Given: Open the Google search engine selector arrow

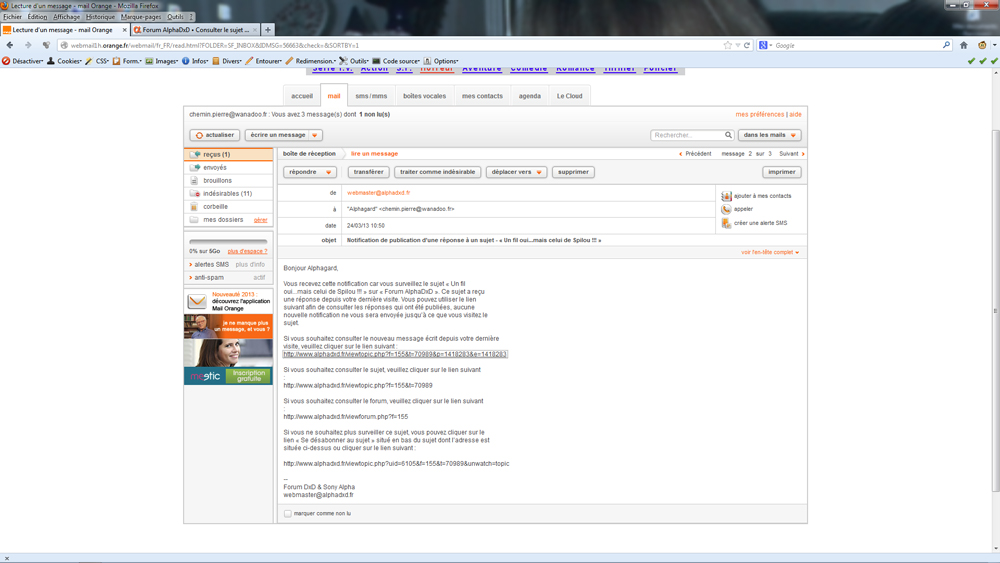Looking at the screenshot, I should click(770, 45).
